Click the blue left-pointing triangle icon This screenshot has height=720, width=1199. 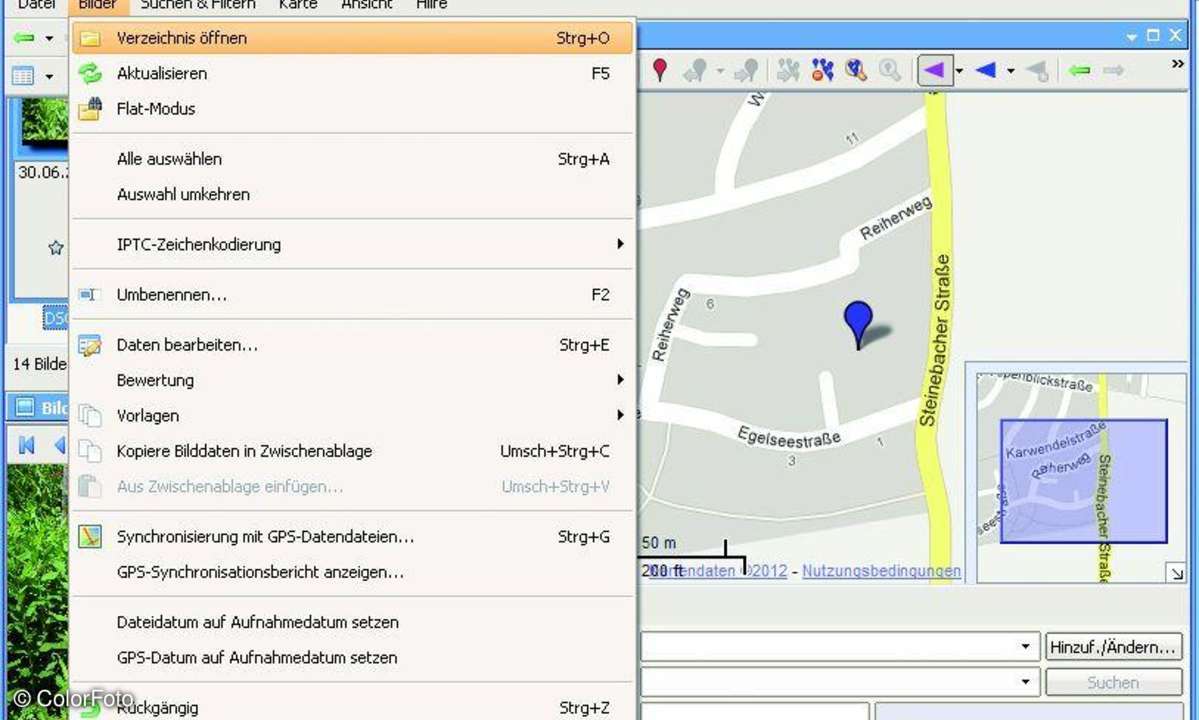coord(986,70)
